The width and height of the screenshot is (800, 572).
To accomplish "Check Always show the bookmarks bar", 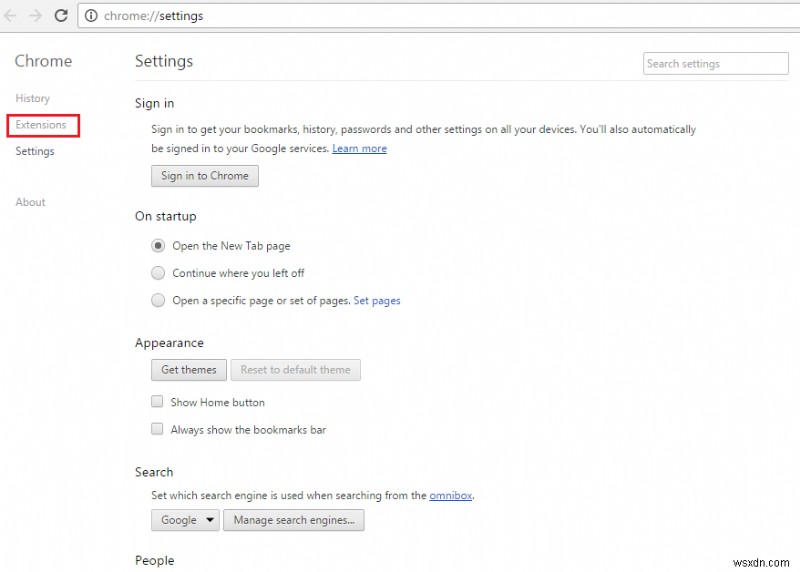I will coord(157,430).
